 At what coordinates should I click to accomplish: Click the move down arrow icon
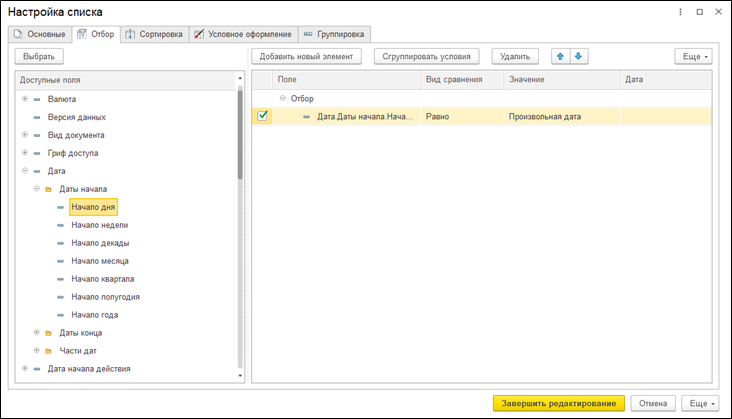pos(578,57)
